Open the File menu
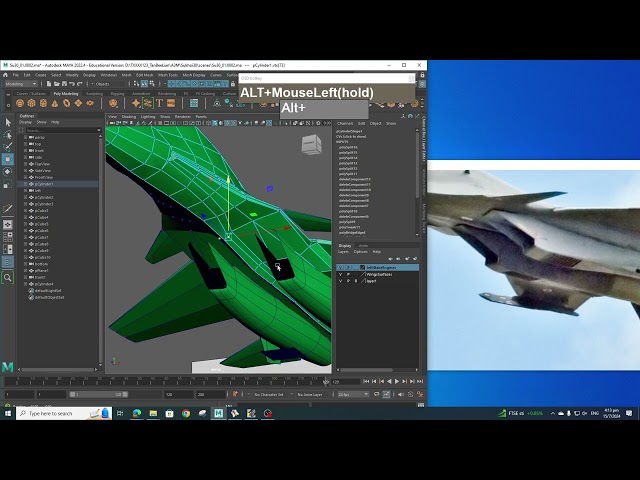Viewport: 640px width, 480px height. tap(16, 75)
